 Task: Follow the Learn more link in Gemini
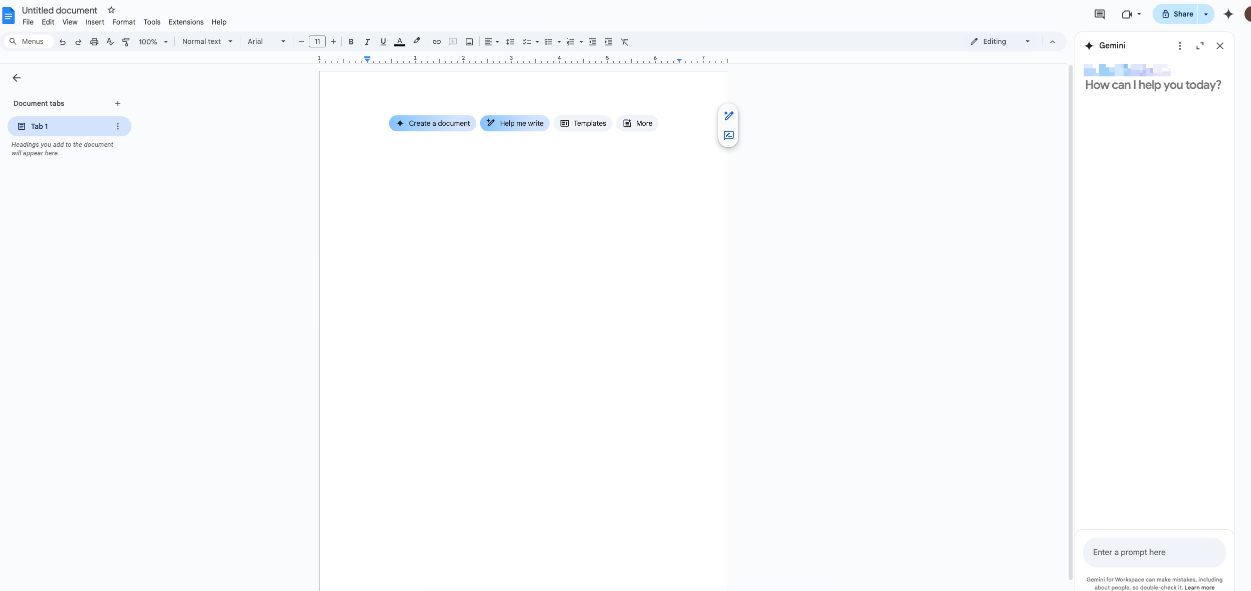click(1200, 587)
